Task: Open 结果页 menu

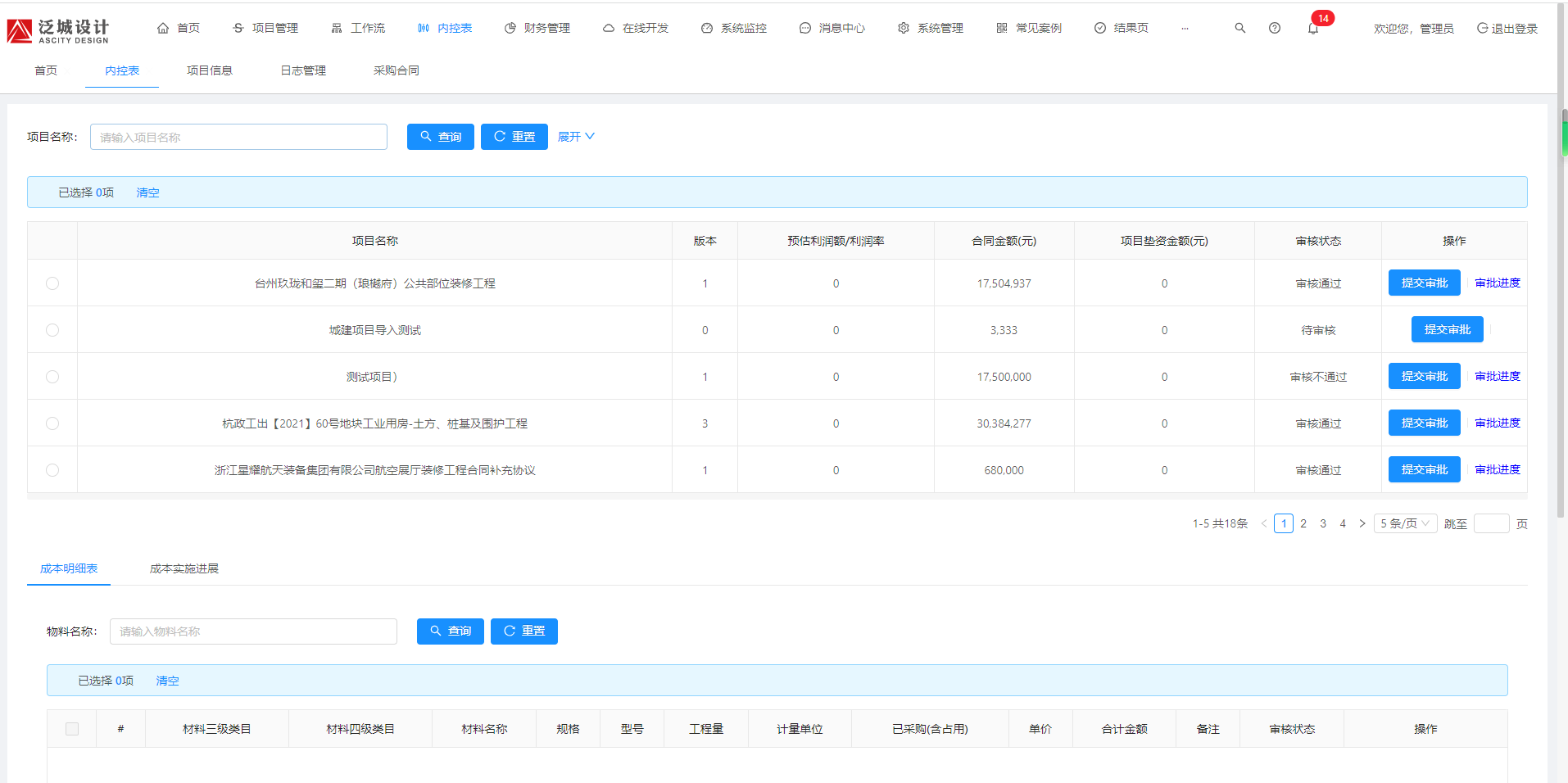Action: tap(1122, 28)
